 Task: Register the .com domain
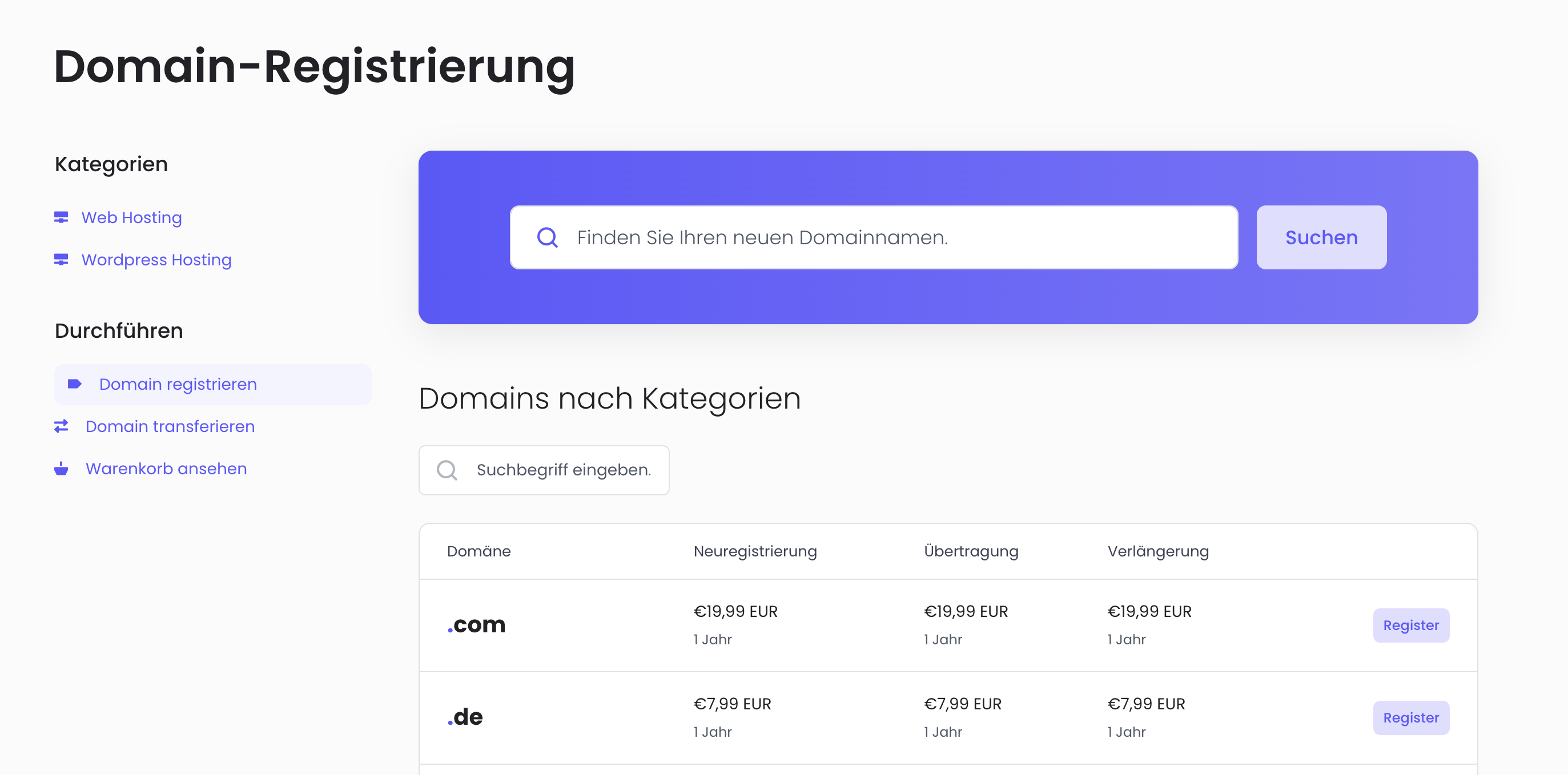pyautogui.click(x=1410, y=625)
